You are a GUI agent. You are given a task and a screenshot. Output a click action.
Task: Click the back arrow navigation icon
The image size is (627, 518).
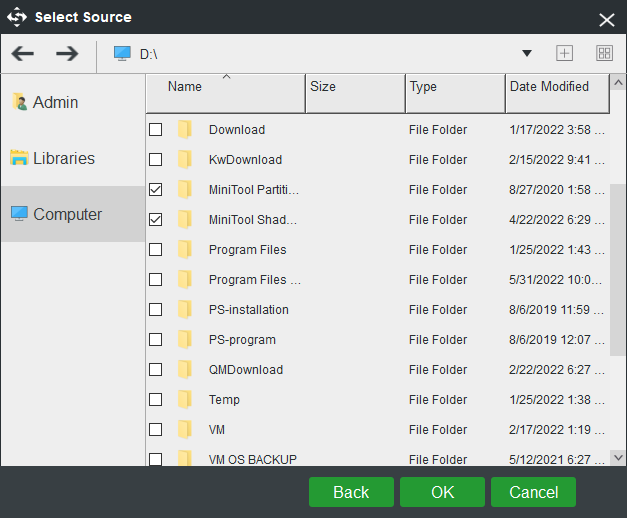[23, 53]
